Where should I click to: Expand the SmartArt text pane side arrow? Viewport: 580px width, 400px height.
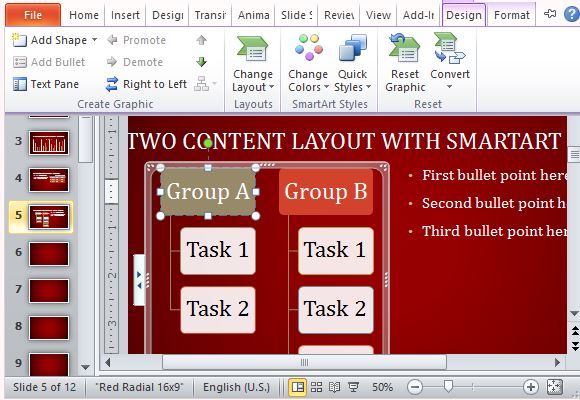click(x=139, y=280)
